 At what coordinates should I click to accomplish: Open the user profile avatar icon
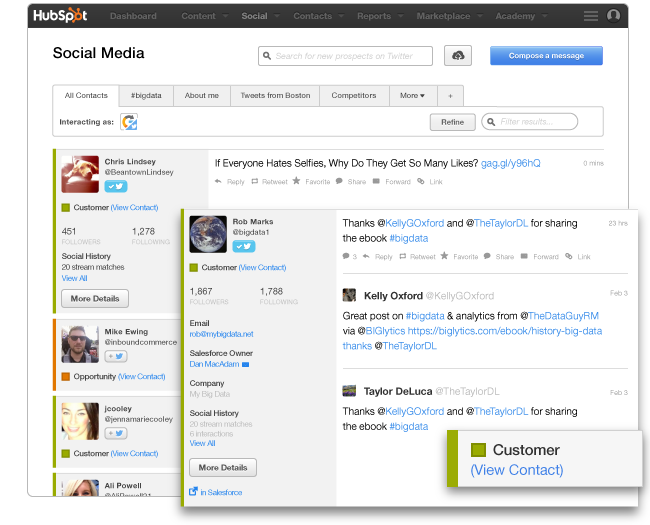614,16
